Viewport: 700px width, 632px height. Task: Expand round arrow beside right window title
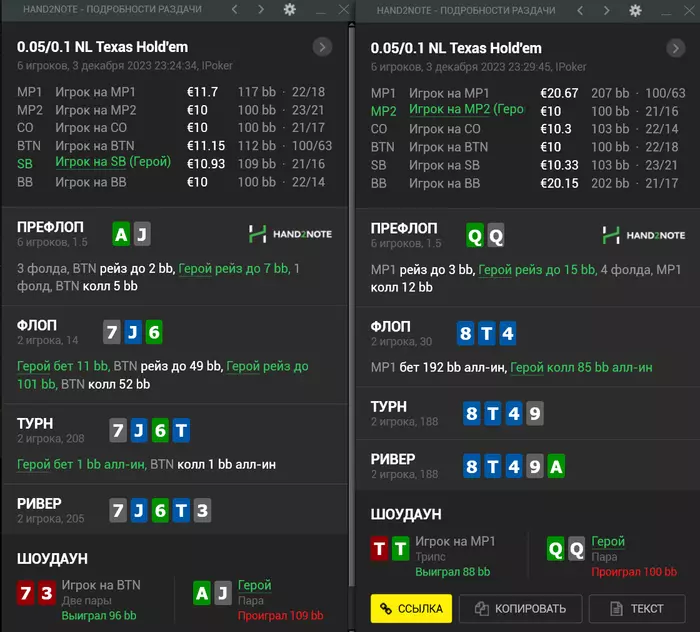pos(676,48)
